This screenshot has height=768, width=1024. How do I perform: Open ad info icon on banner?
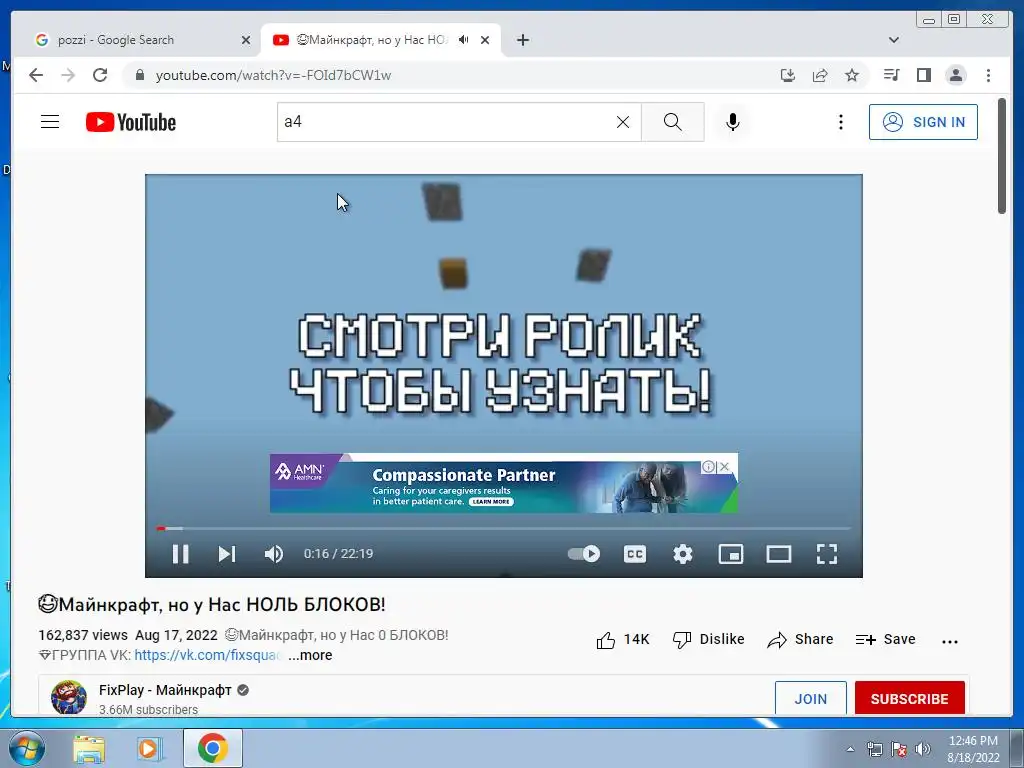(708, 466)
